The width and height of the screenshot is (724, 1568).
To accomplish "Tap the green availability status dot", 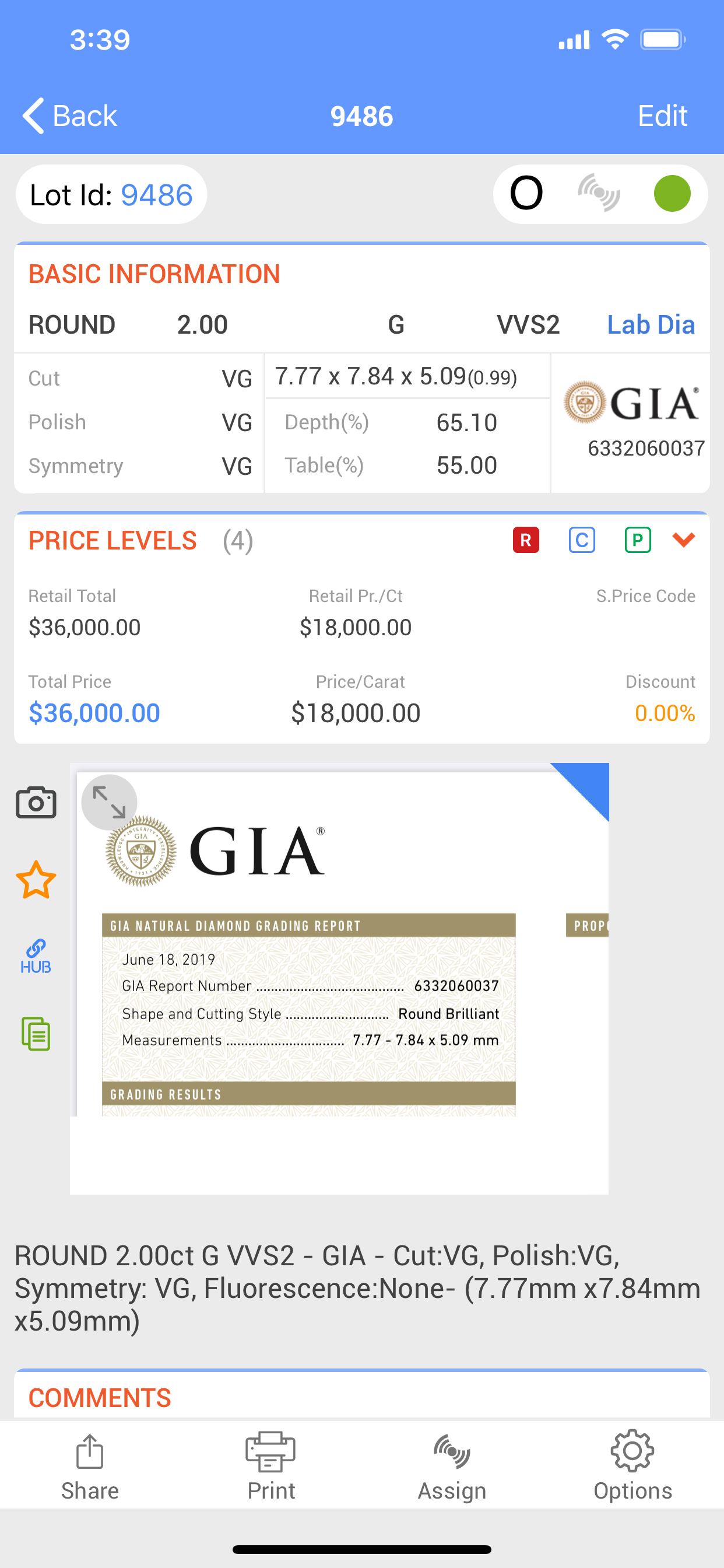I will click(672, 193).
